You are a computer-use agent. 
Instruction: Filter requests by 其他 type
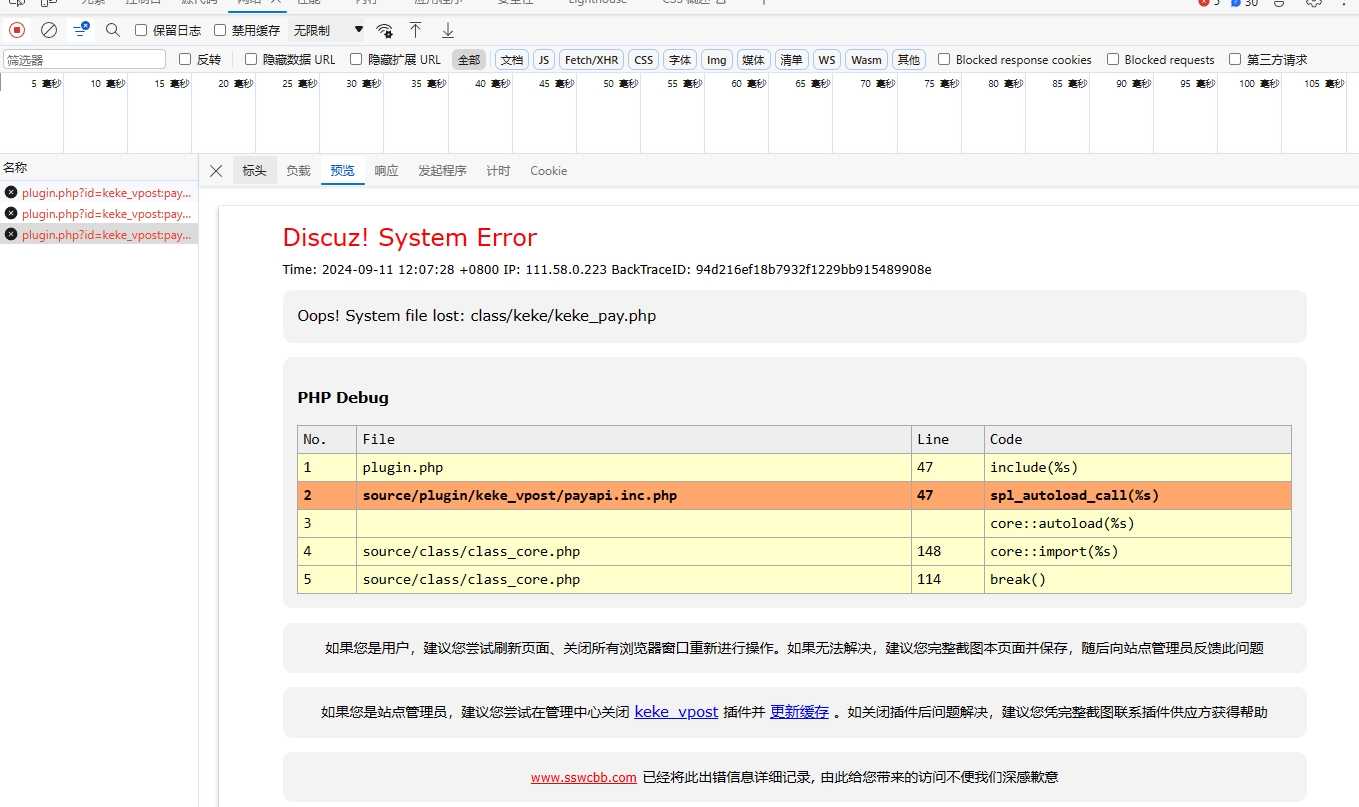tap(909, 60)
